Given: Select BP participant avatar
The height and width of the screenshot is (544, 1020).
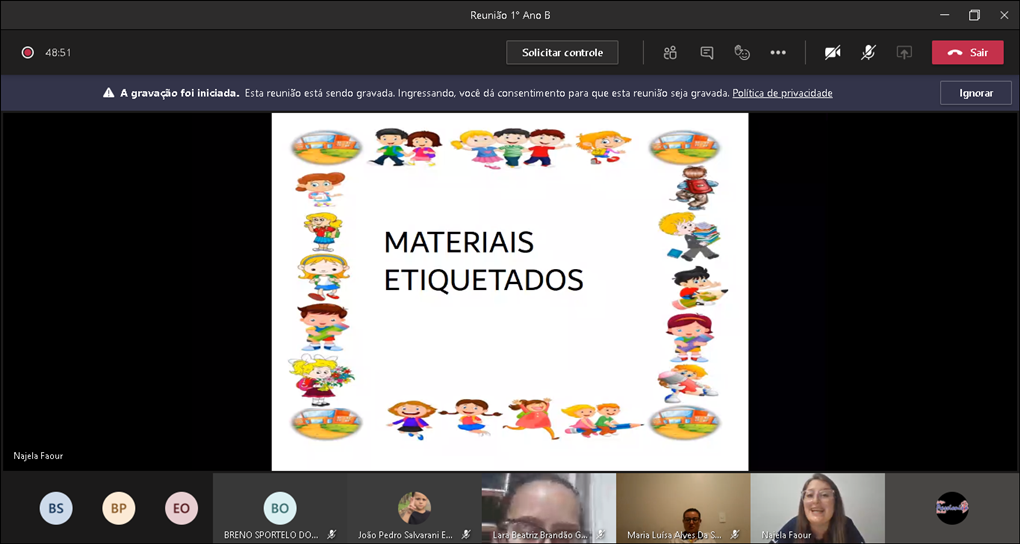Looking at the screenshot, I should coord(118,508).
